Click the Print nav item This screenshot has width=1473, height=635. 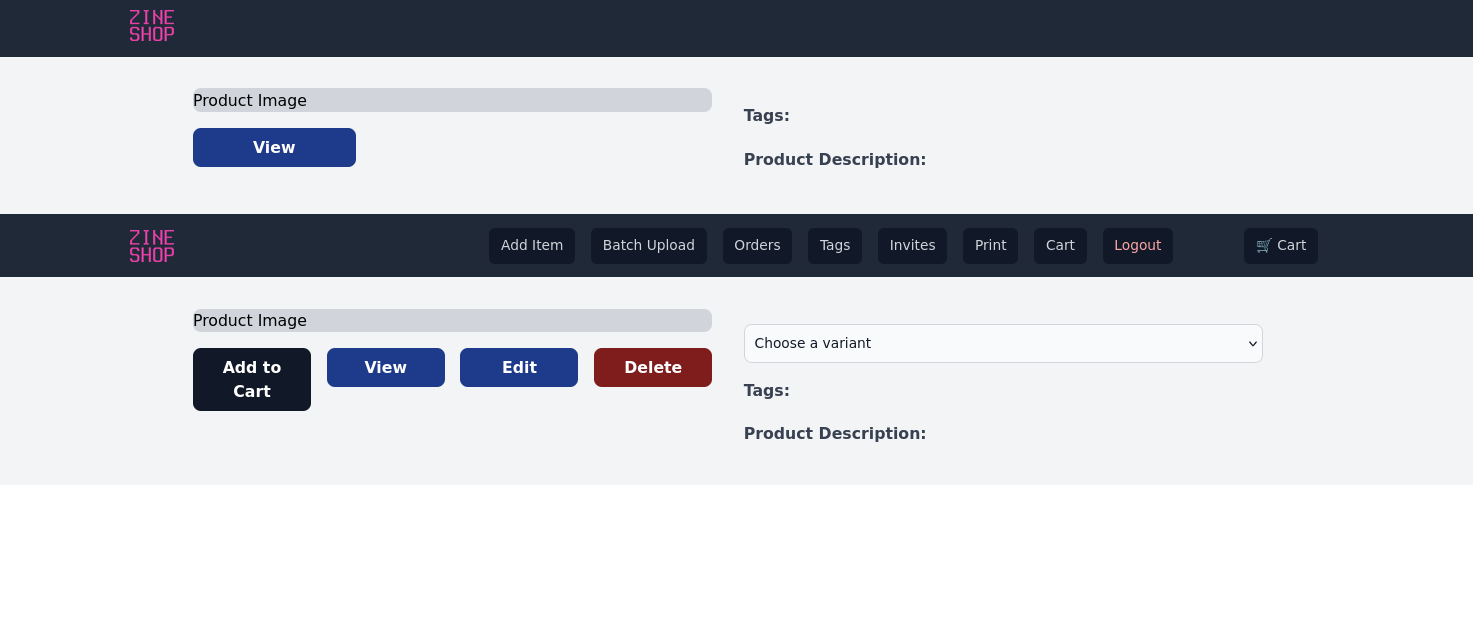pos(990,246)
